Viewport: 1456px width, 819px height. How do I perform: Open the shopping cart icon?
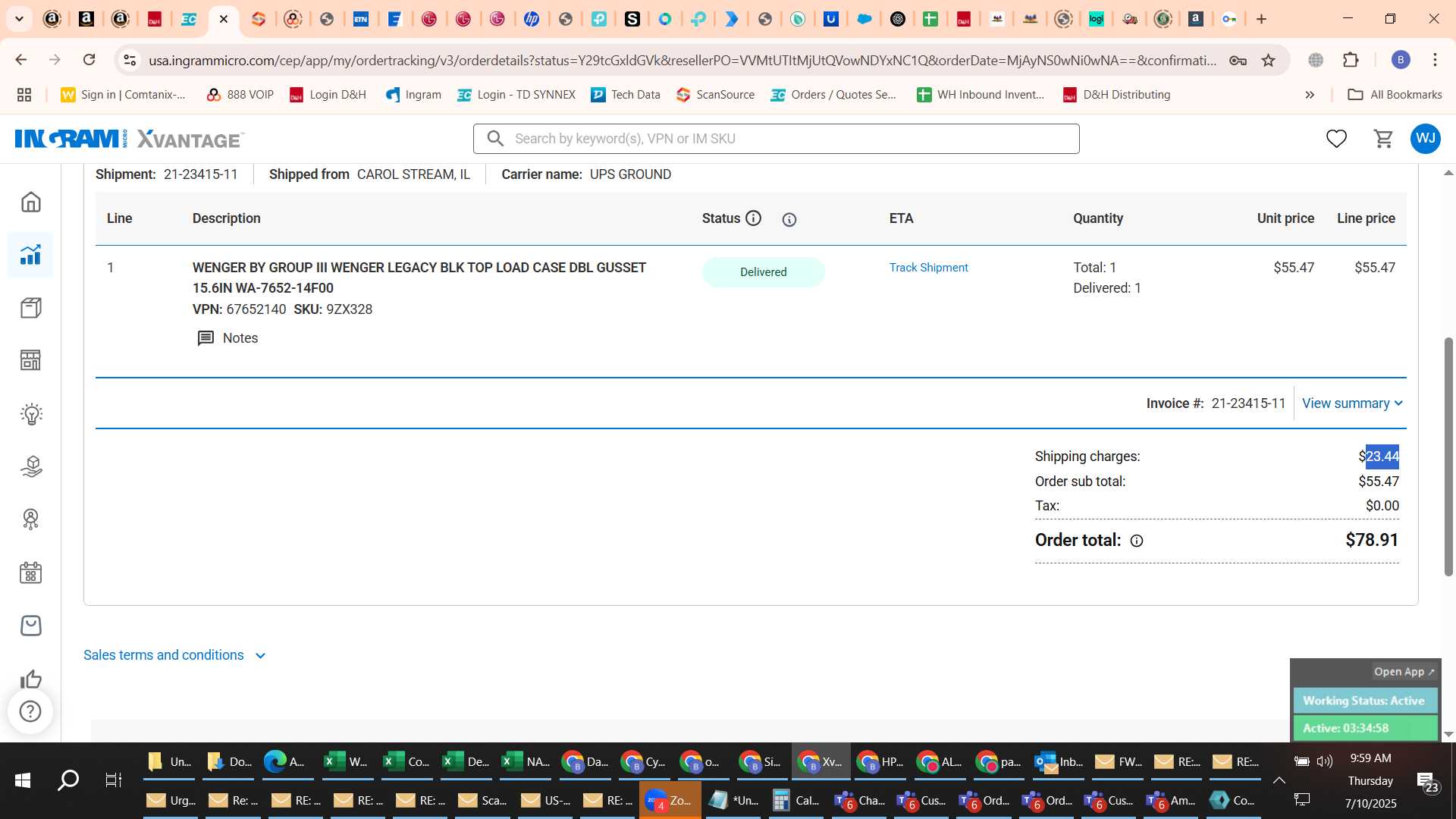click(1384, 139)
